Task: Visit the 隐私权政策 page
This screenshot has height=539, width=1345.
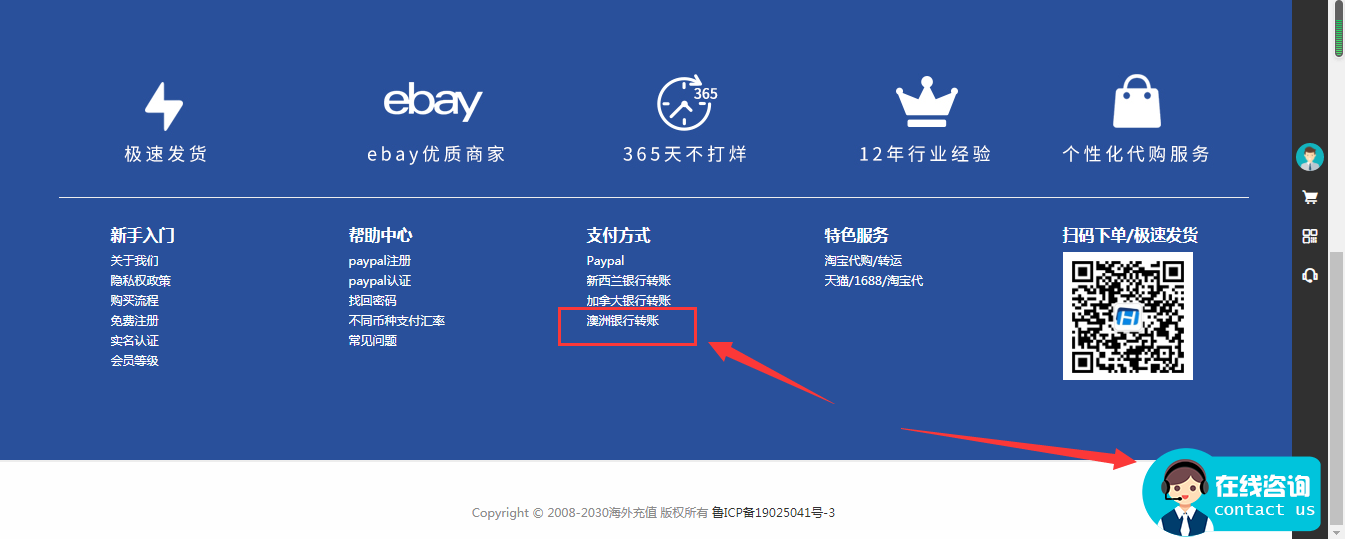Action: 140,281
